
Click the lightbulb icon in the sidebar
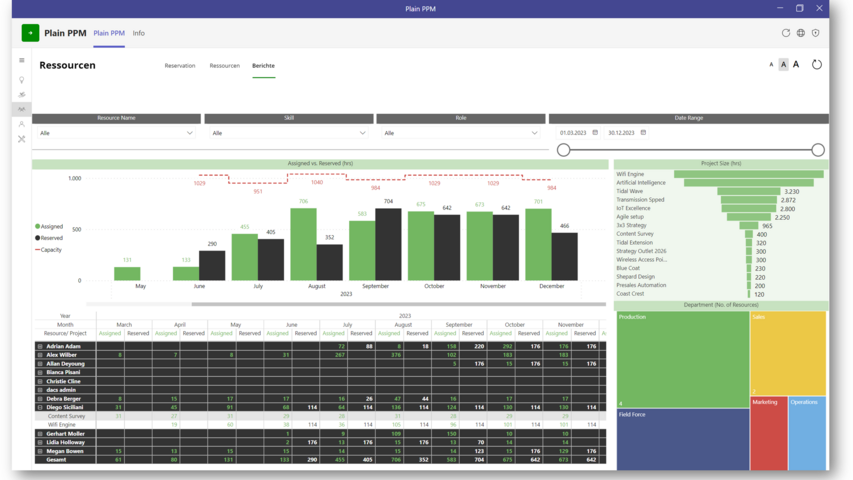(22, 80)
